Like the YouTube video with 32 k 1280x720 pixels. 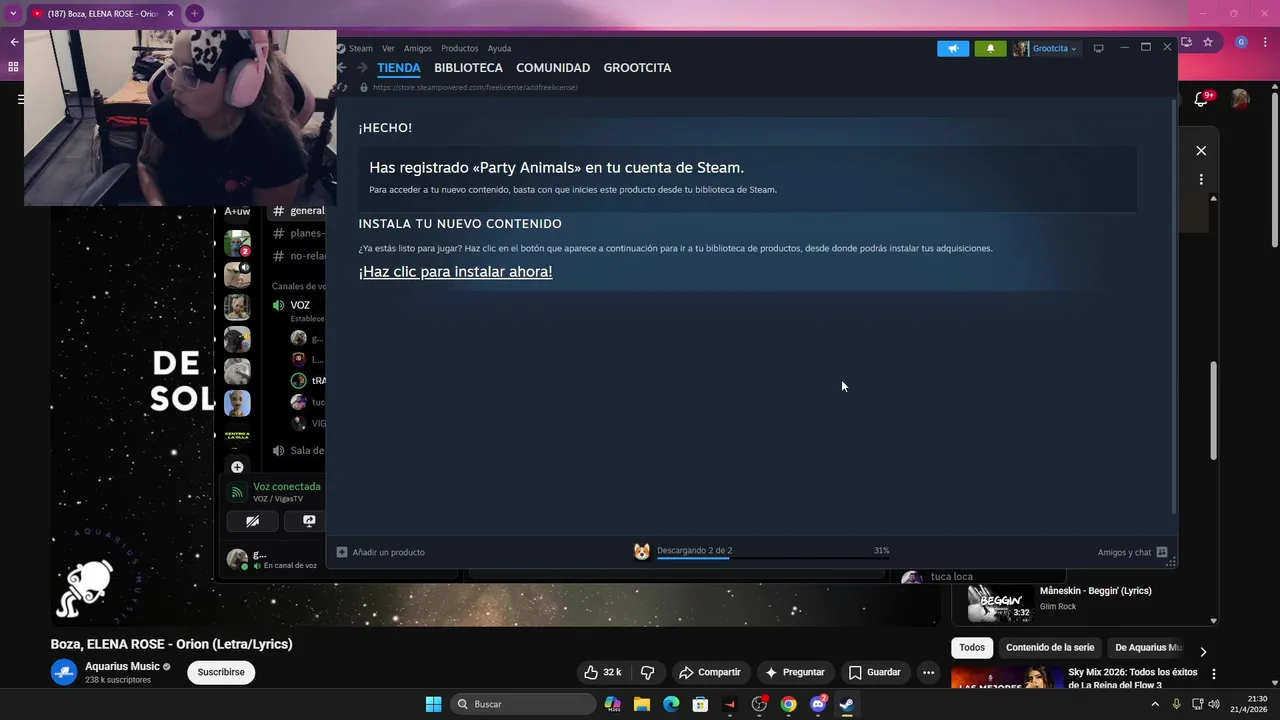pyautogui.click(x=603, y=672)
